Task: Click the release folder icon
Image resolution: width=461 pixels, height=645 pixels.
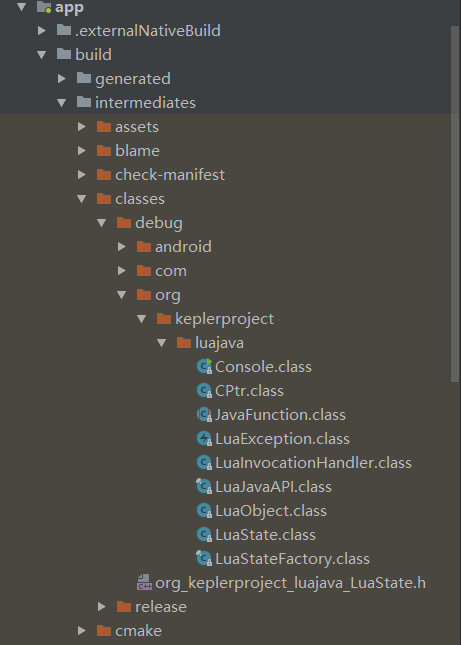Action: [x=124, y=606]
